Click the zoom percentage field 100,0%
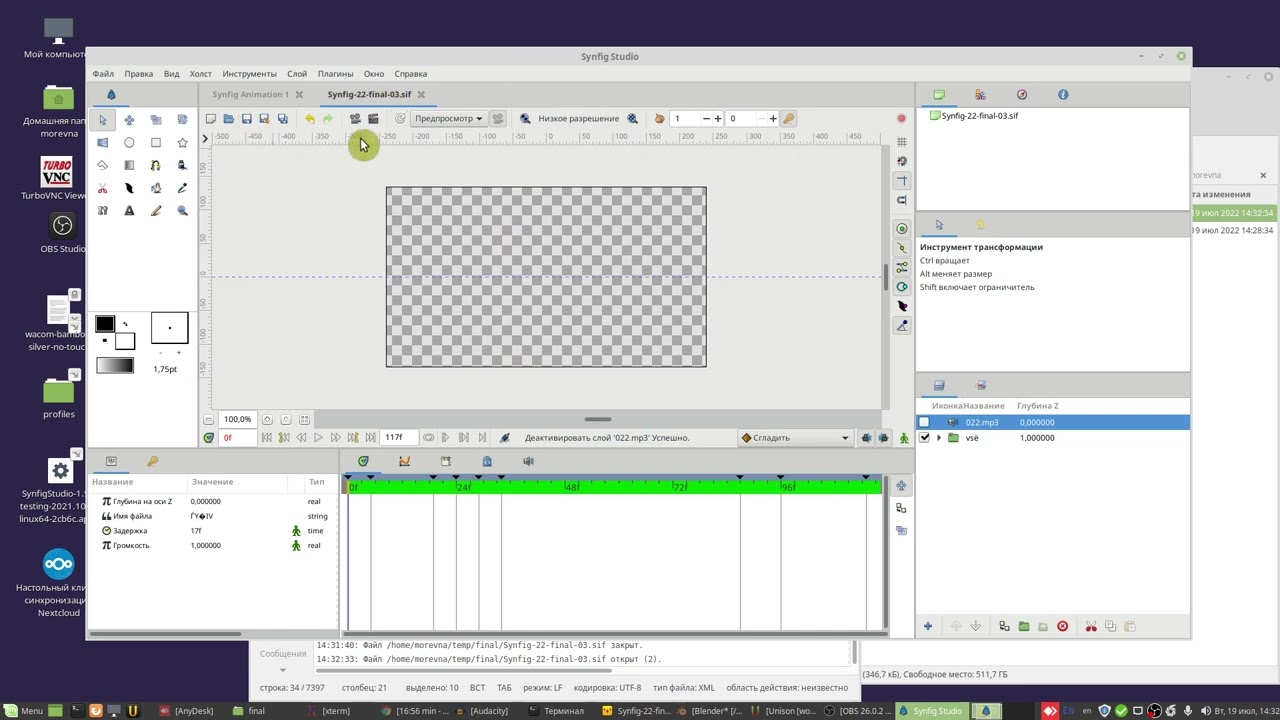The height and width of the screenshot is (720, 1280). [x=238, y=420]
